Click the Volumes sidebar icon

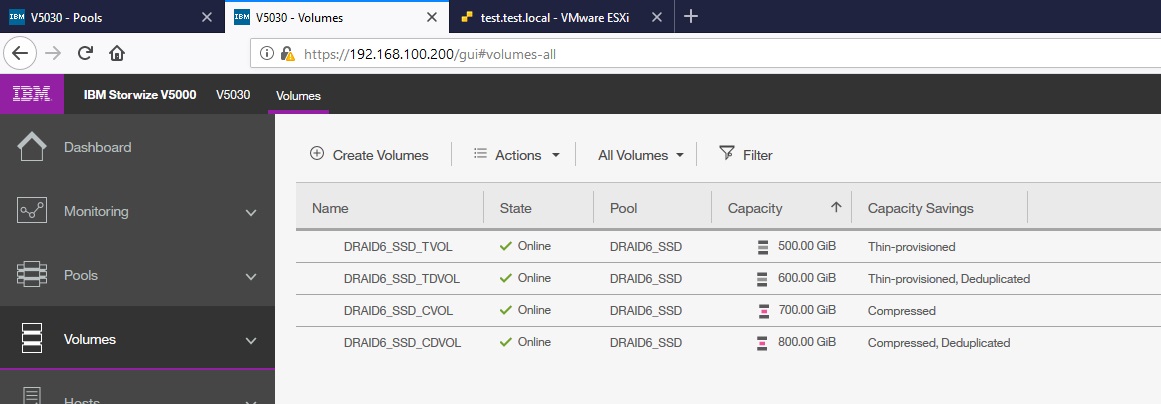(x=32, y=339)
